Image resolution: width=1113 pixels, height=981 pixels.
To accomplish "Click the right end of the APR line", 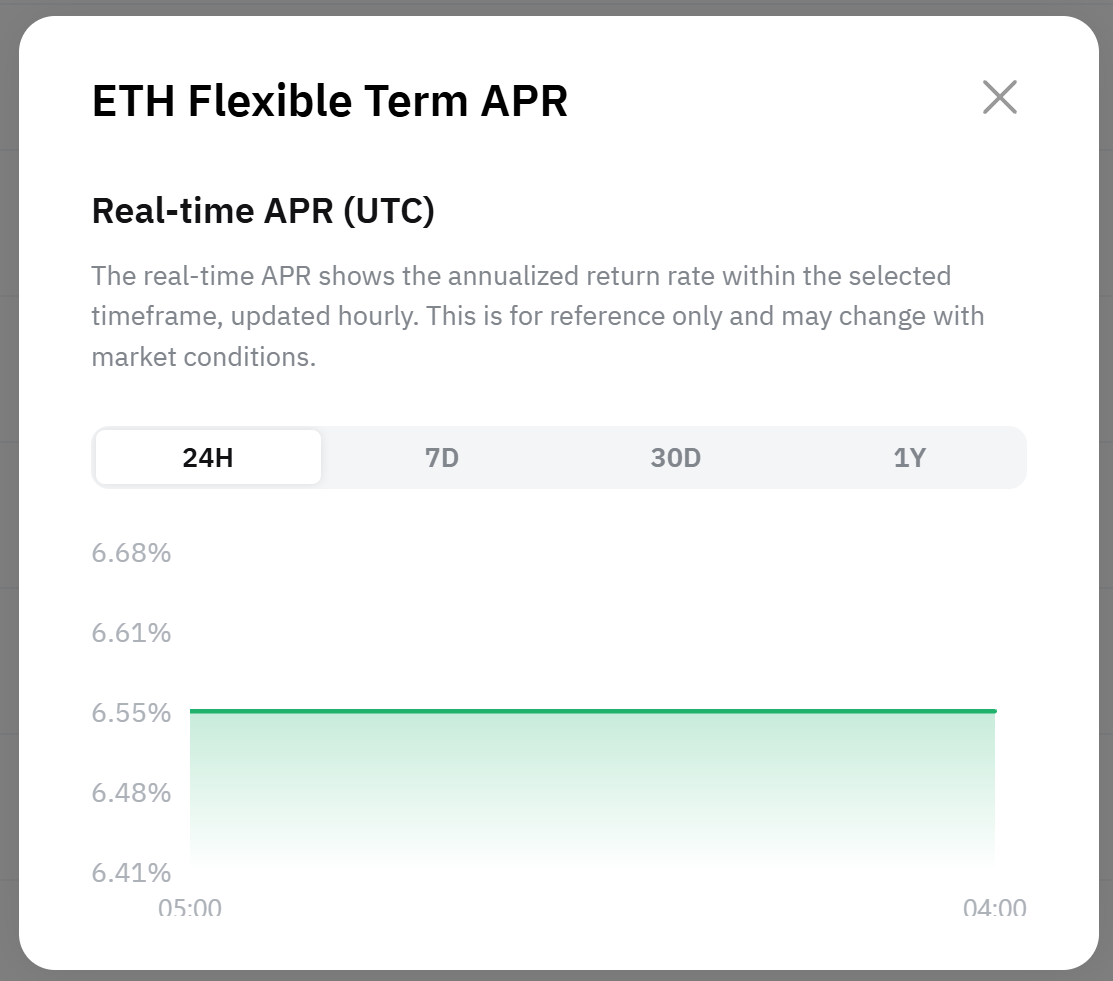I will pos(995,711).
